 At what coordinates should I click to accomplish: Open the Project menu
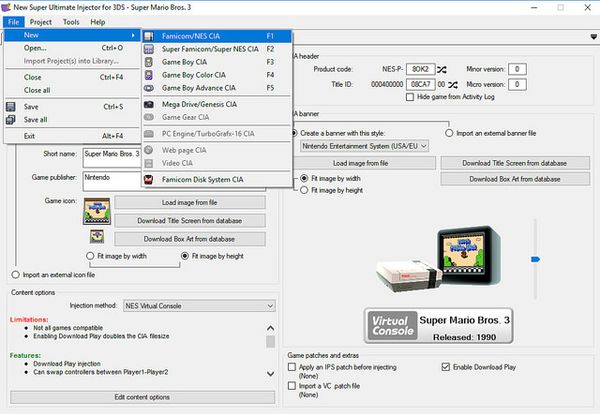(41, 22)
